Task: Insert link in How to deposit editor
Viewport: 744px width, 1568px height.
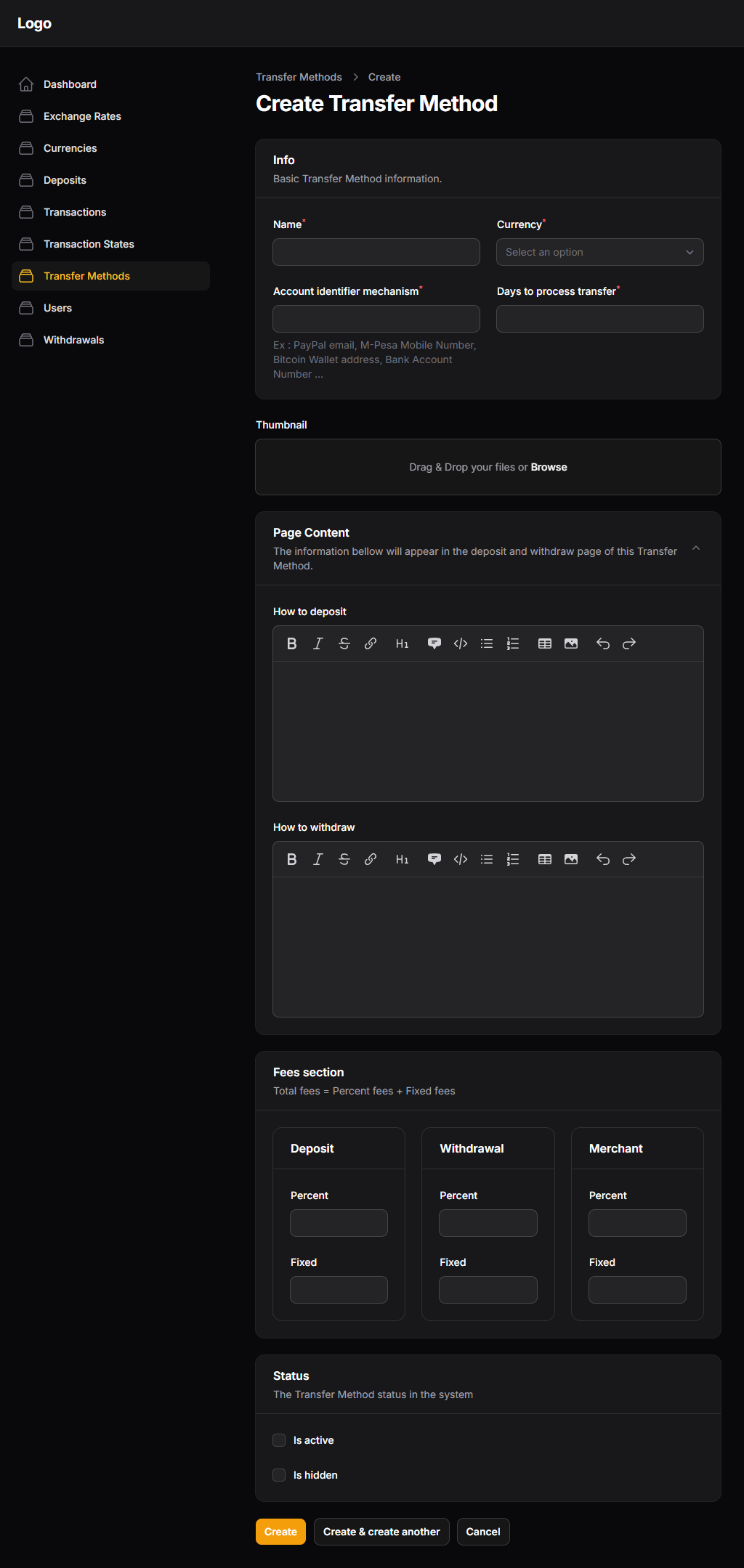Action: point(371,643)
